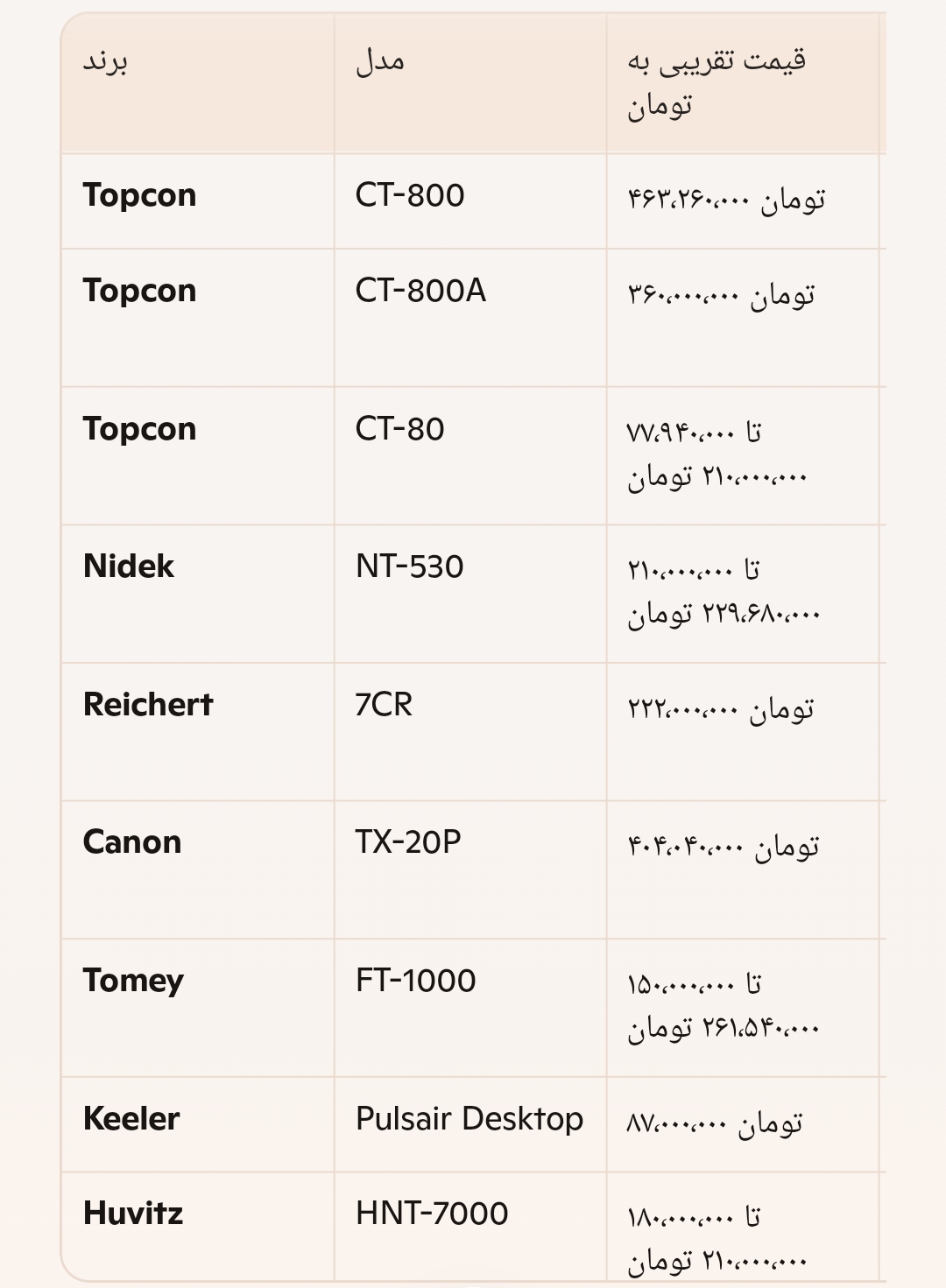Screen dimensions: 946x1288
Task: Click the برند column header
Action: pyautogui.click(x=106, y=62)
